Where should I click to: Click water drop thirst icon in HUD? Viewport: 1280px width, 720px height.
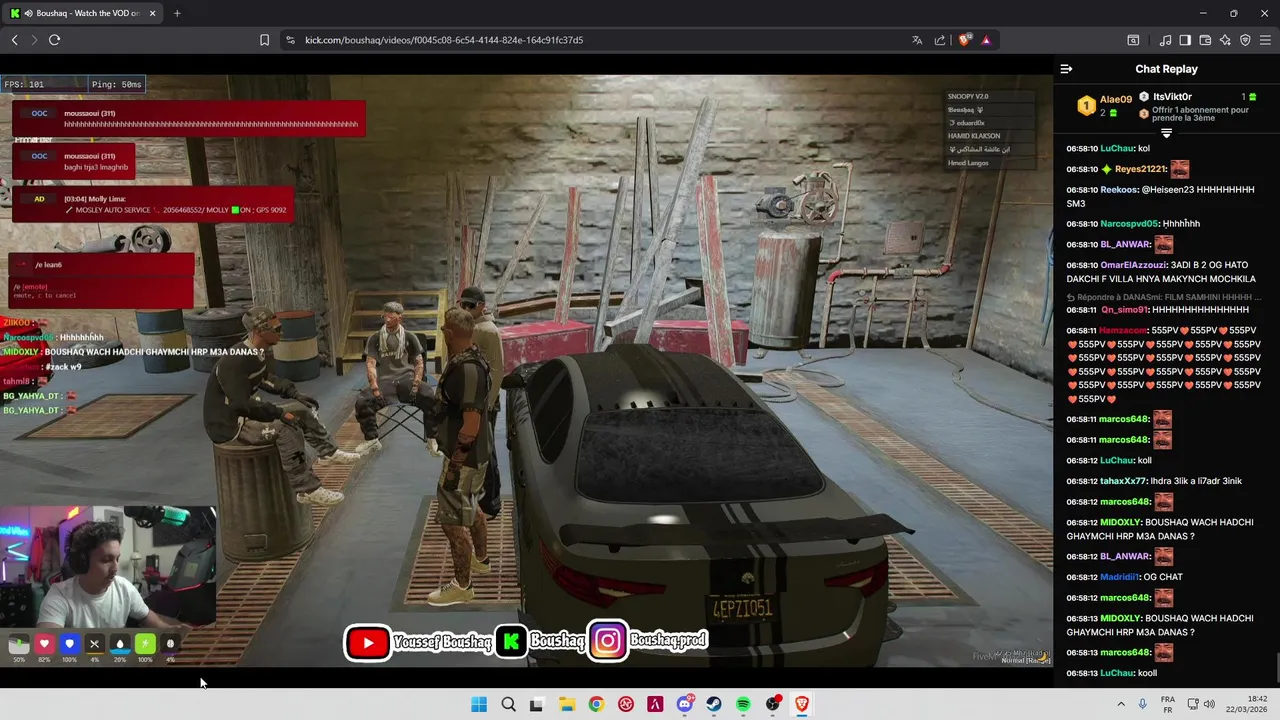pos(120,644)
